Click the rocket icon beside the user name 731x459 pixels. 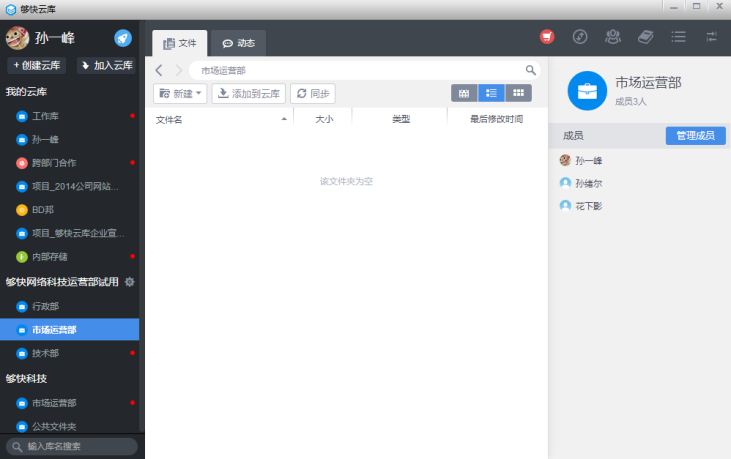click(123, 38)
